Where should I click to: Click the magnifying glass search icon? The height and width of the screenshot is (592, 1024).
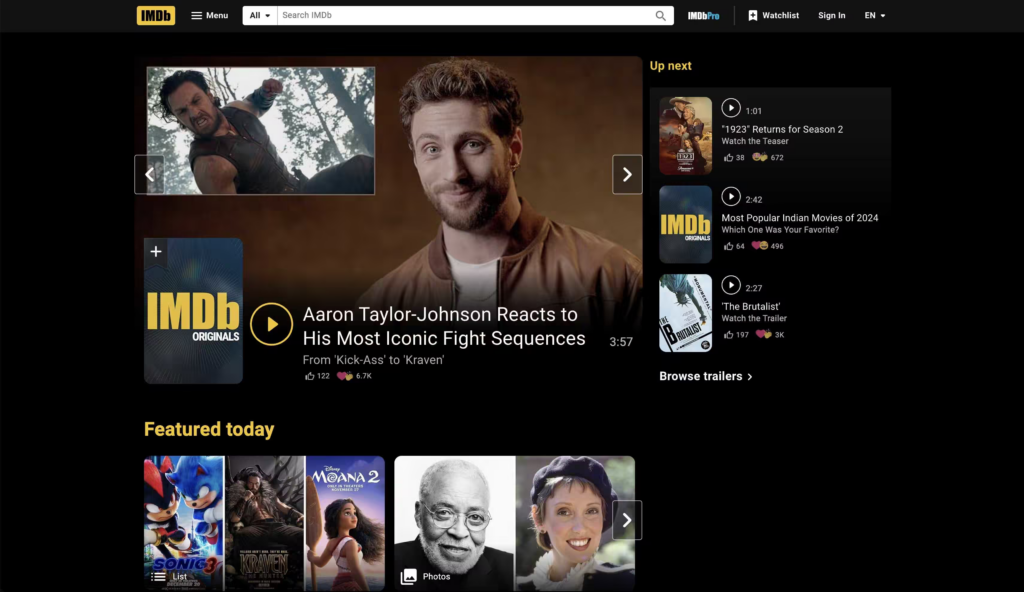click(x=661, y=15)
